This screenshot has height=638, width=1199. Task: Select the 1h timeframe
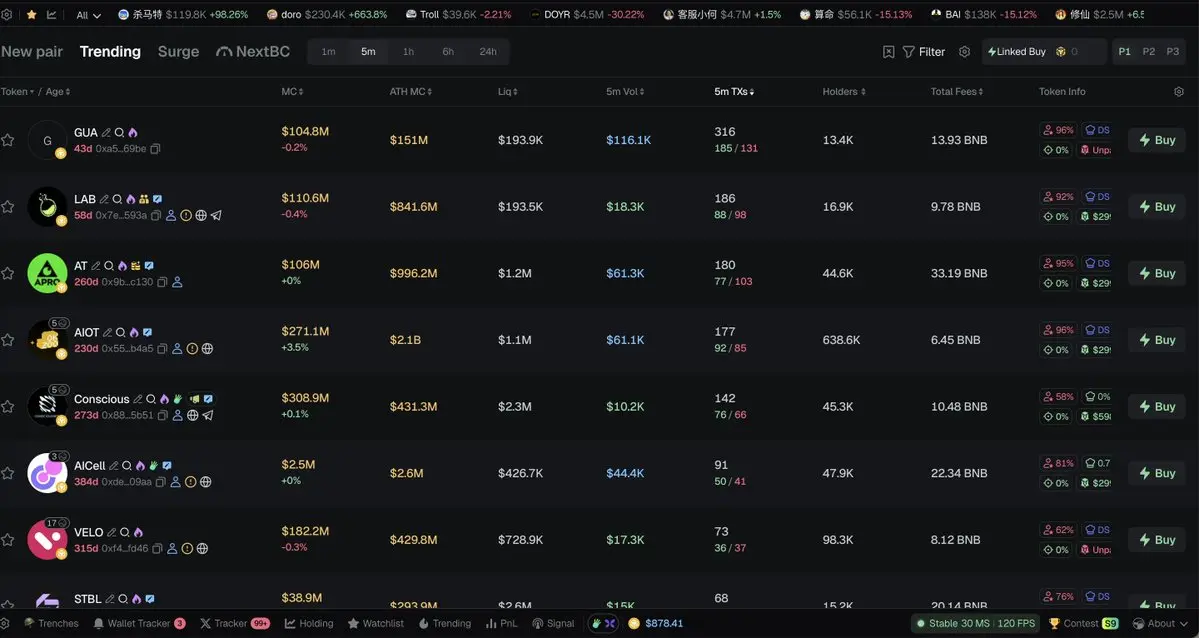click(x=408, y=51)
